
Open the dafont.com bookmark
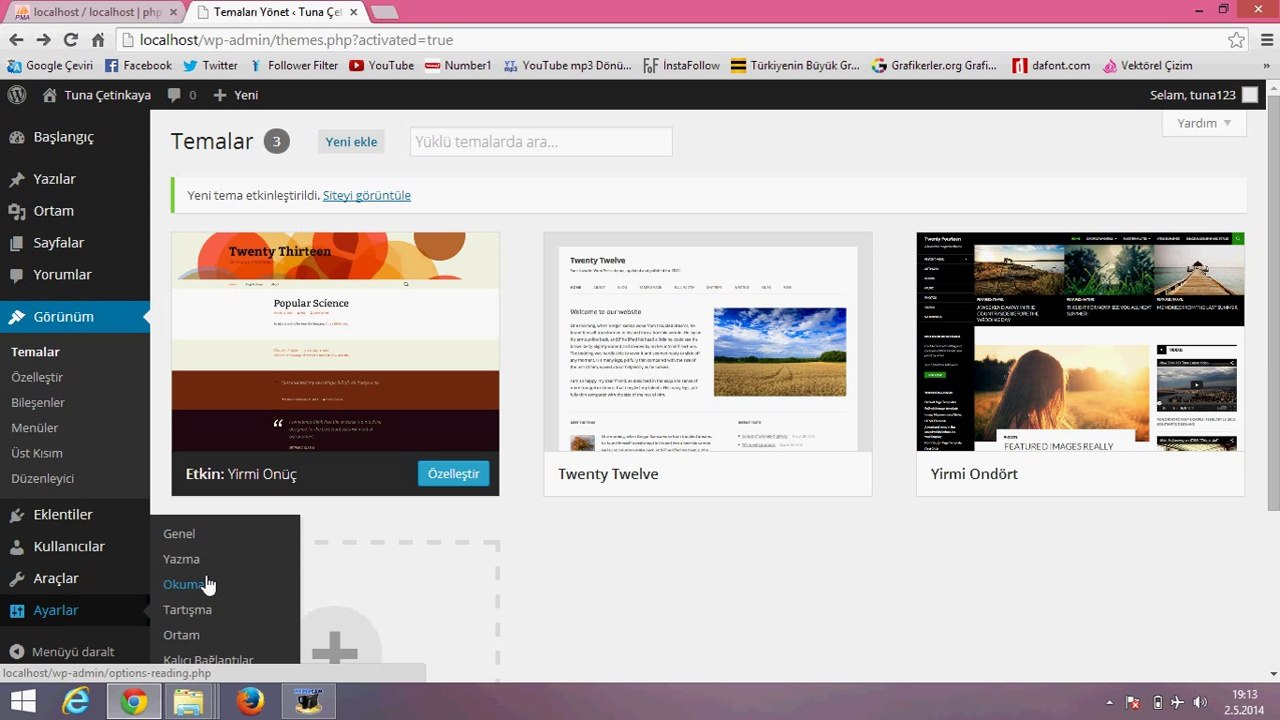pos(1050,66)
